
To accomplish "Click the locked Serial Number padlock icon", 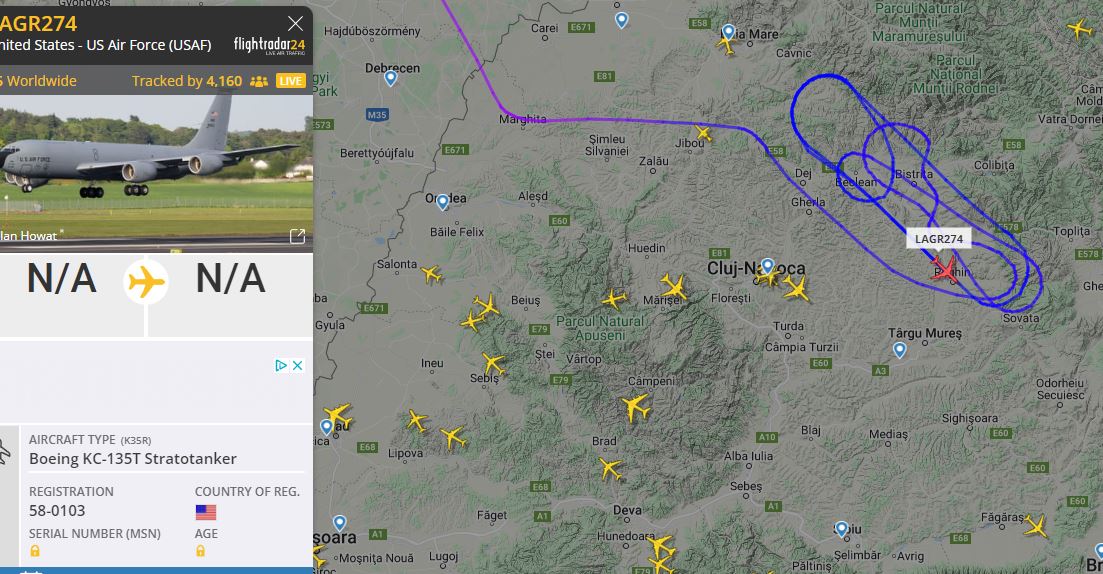I will [x=34, y=551].
